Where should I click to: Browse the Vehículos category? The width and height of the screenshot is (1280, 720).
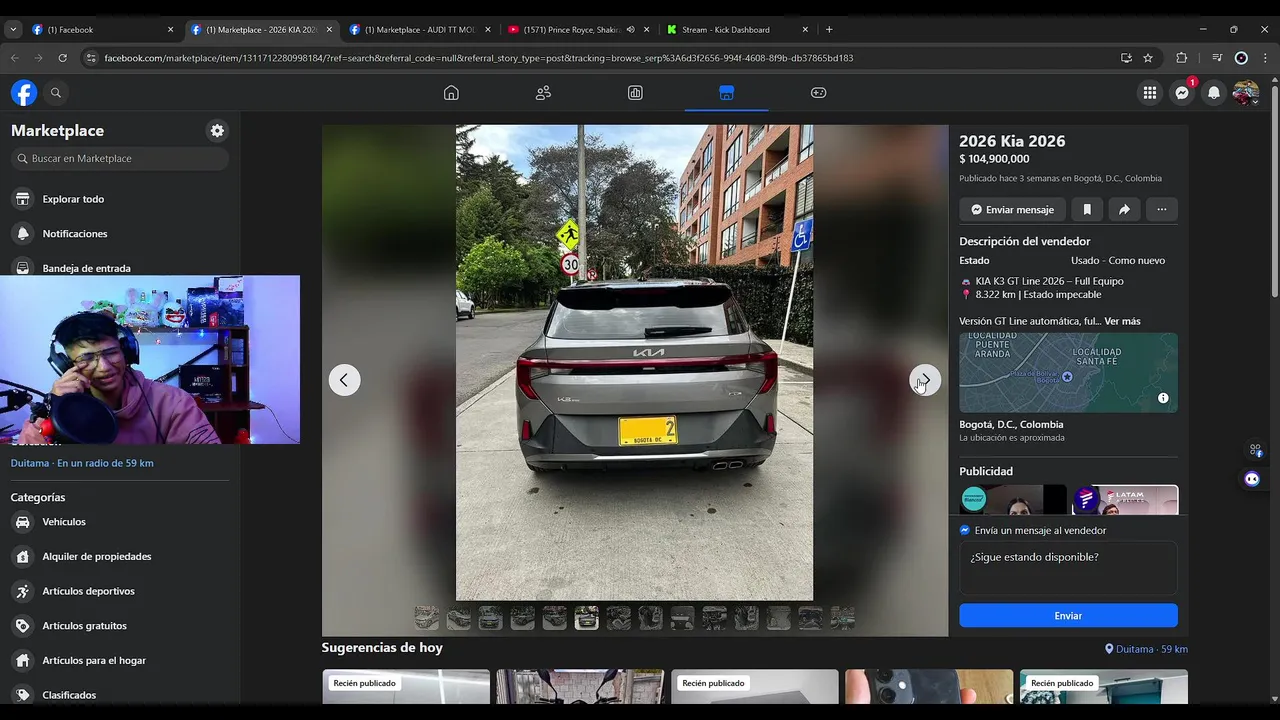click(x=120, y=522)
